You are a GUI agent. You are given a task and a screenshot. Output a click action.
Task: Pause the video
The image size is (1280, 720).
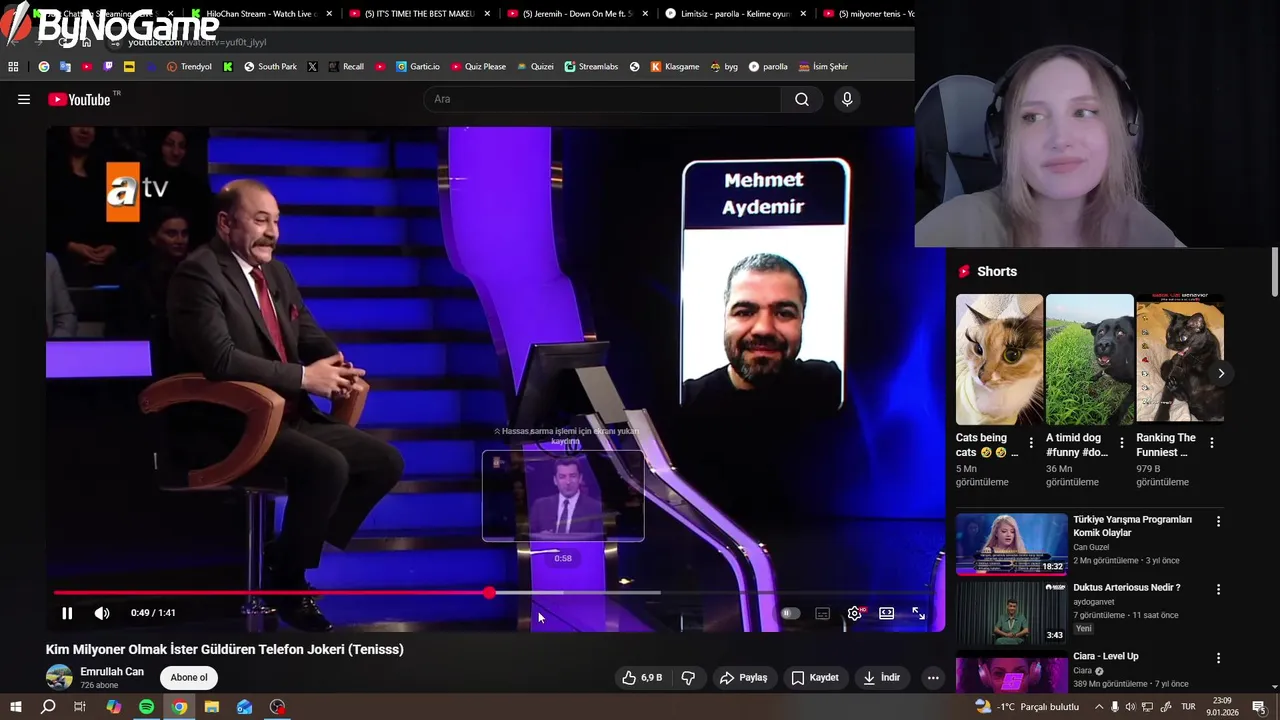click(x=67, y=613)
